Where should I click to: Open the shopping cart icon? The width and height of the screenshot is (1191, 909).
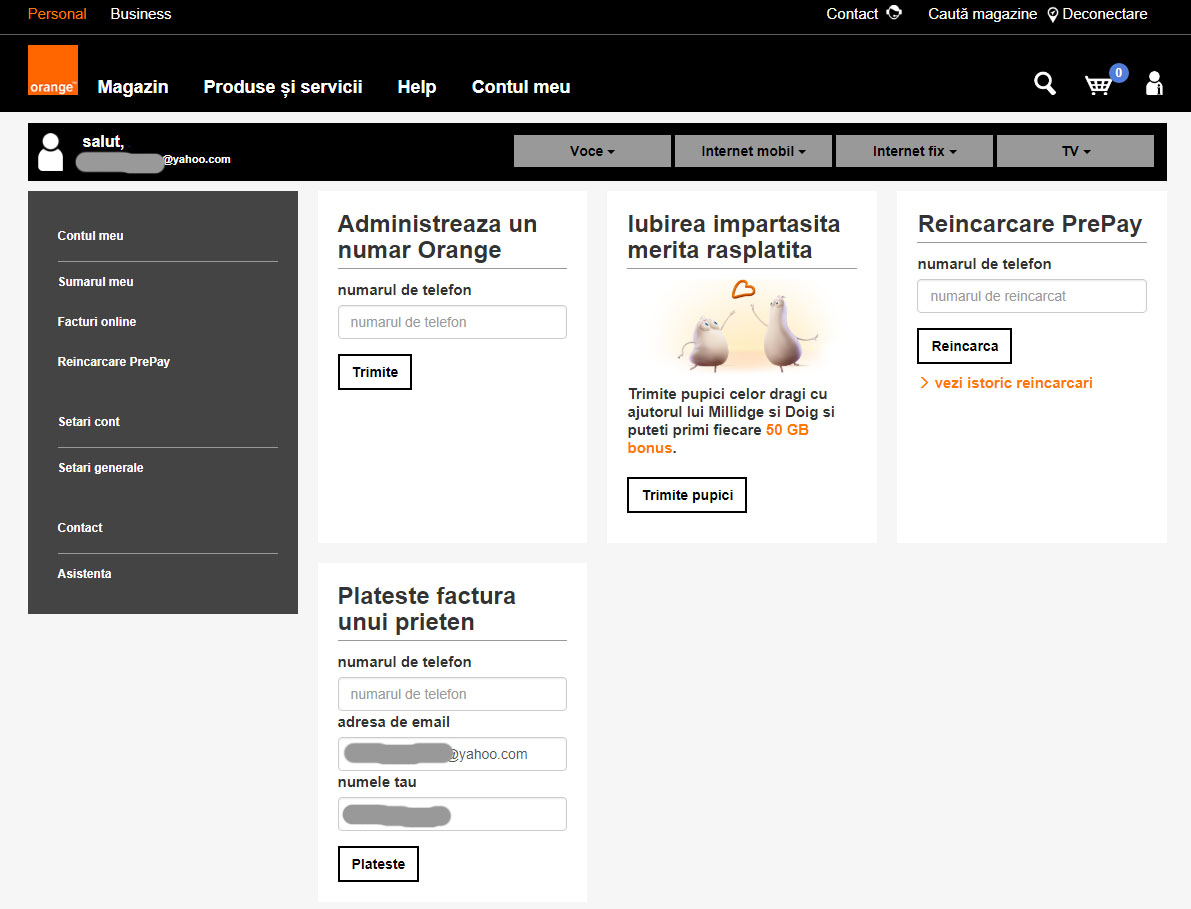1098,85
